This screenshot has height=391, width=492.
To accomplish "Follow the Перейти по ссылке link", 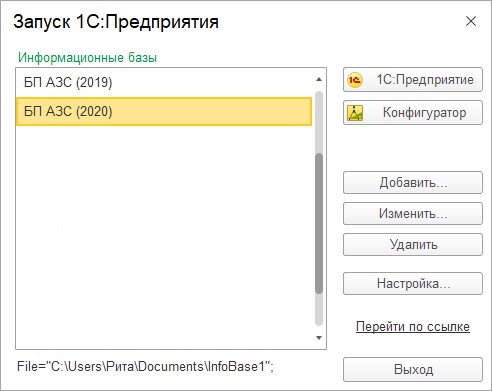I will click(413, 327).
